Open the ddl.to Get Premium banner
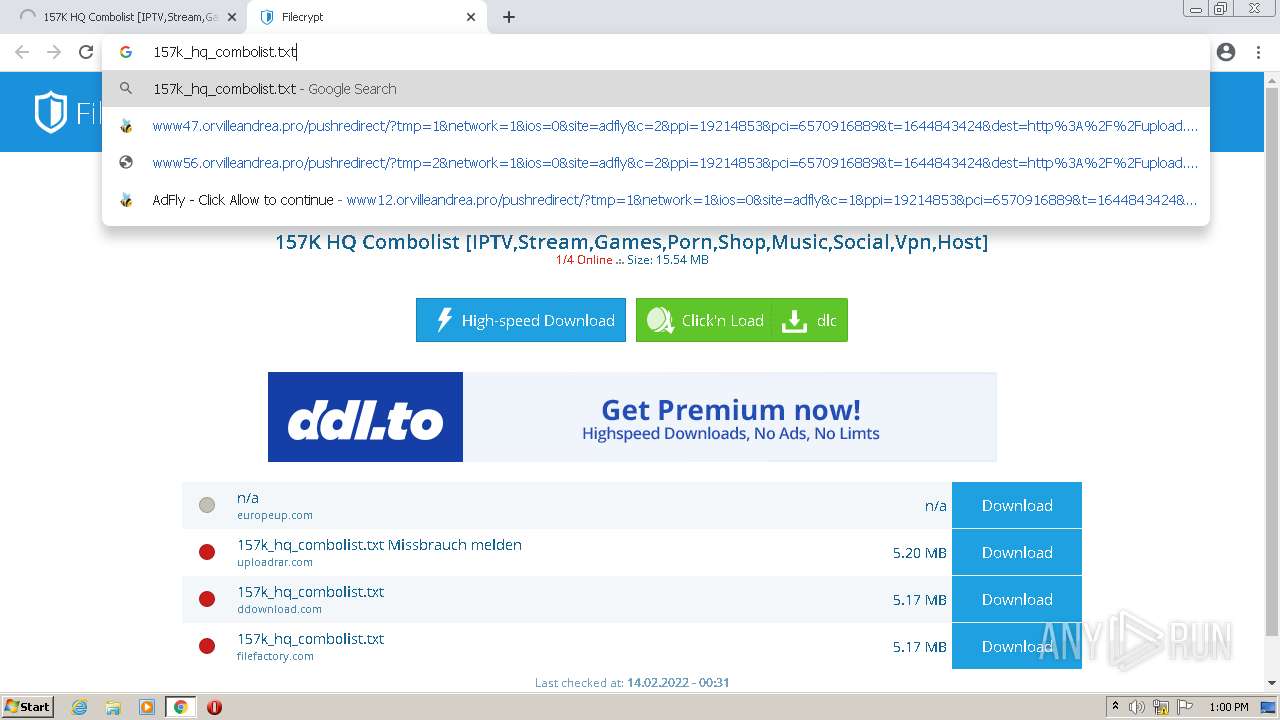Screen dimensions: 1280x720 click(632, 417)
